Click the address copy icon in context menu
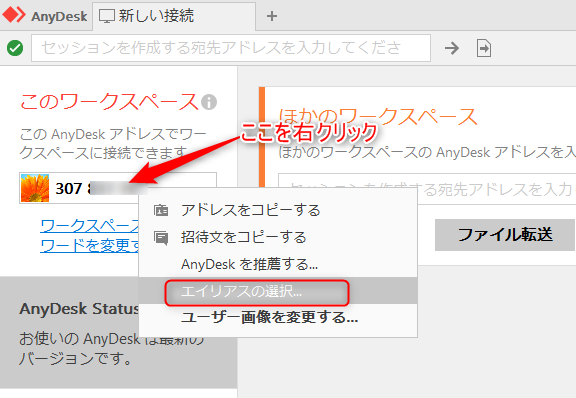The width and height of the screenshot is (576, 398). pyautogui.click(x=161, y=211)
